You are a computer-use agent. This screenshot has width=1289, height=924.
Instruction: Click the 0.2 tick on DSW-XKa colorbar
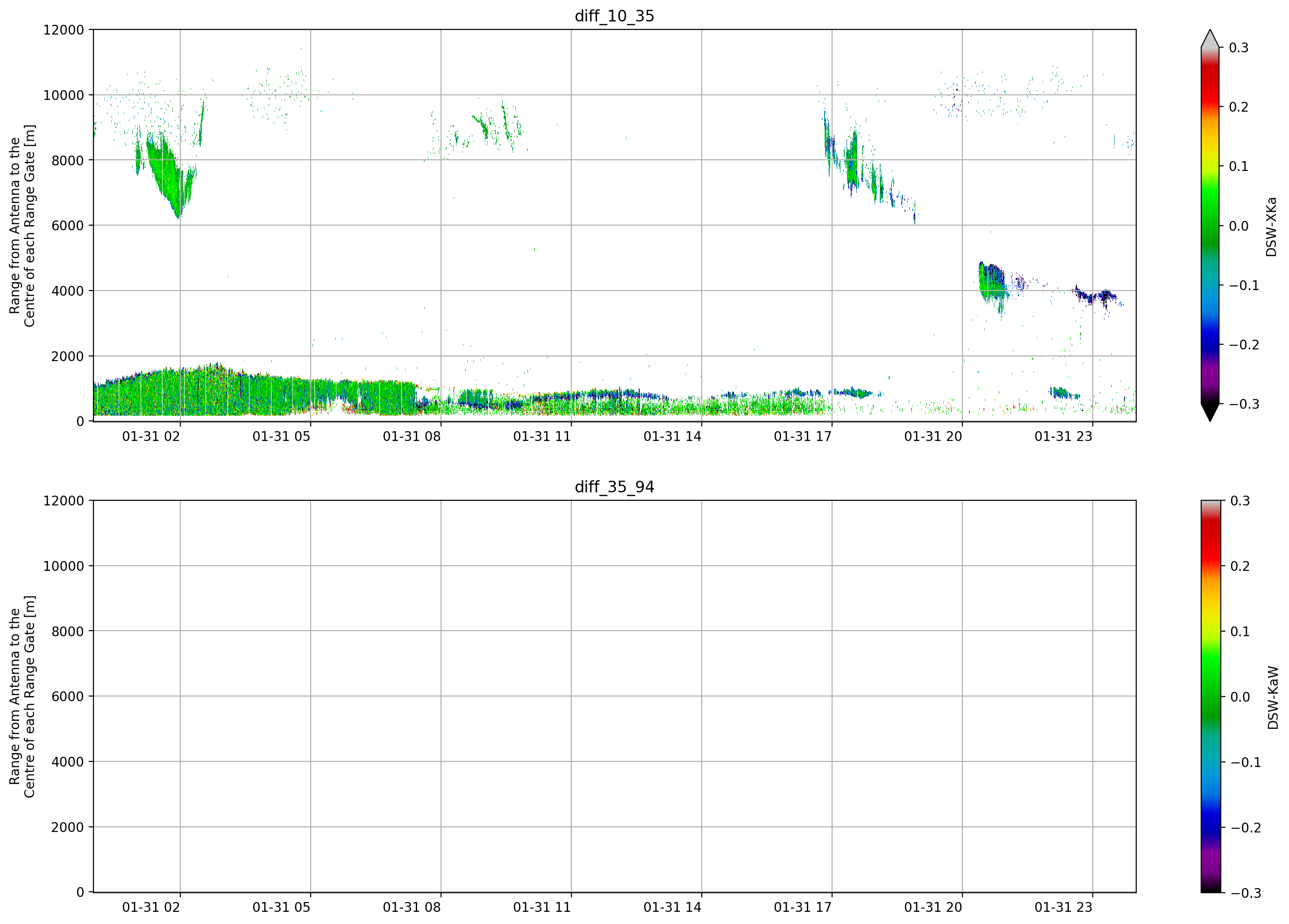pos(1239,107)
